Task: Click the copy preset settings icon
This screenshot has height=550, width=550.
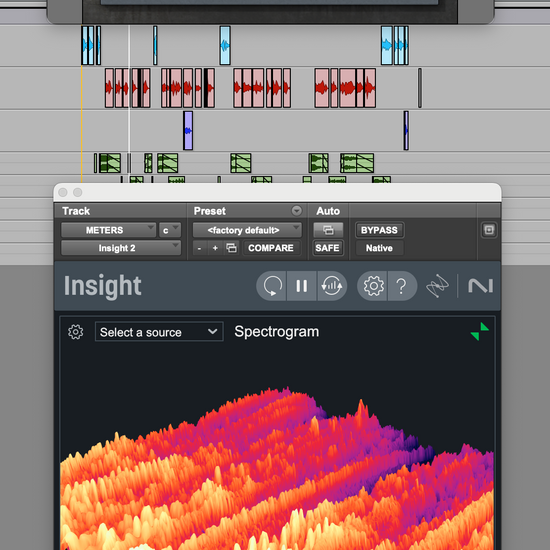Action: pos(231,248)
